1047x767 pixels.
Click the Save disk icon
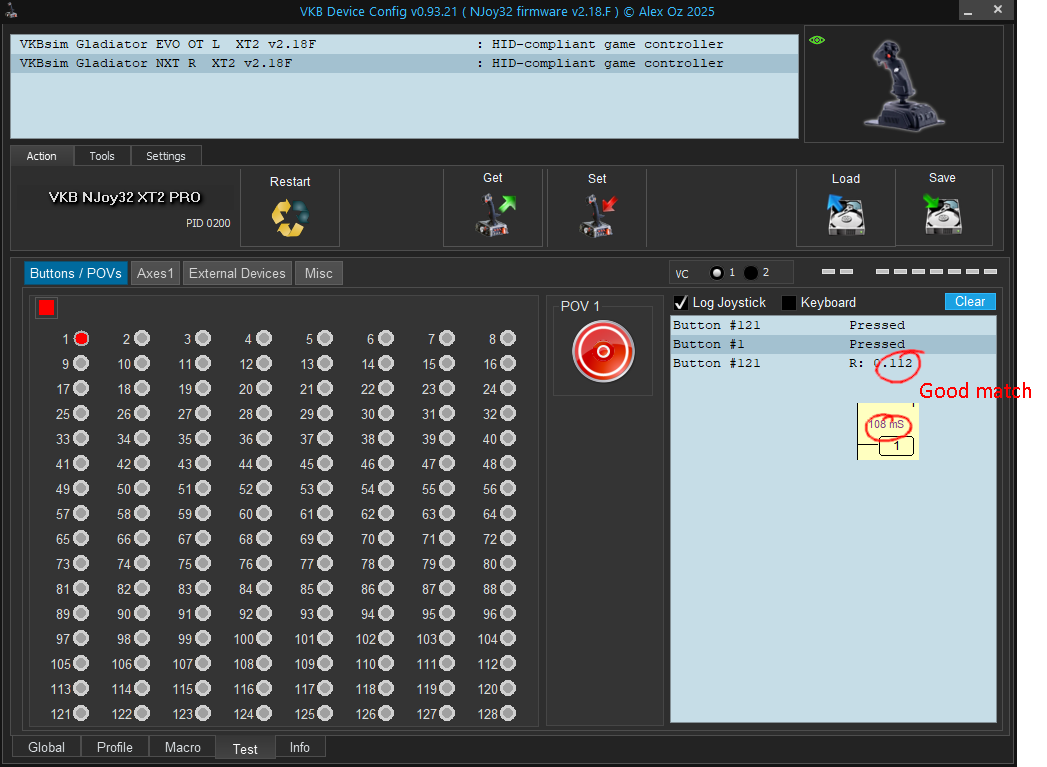coord(942,214)
